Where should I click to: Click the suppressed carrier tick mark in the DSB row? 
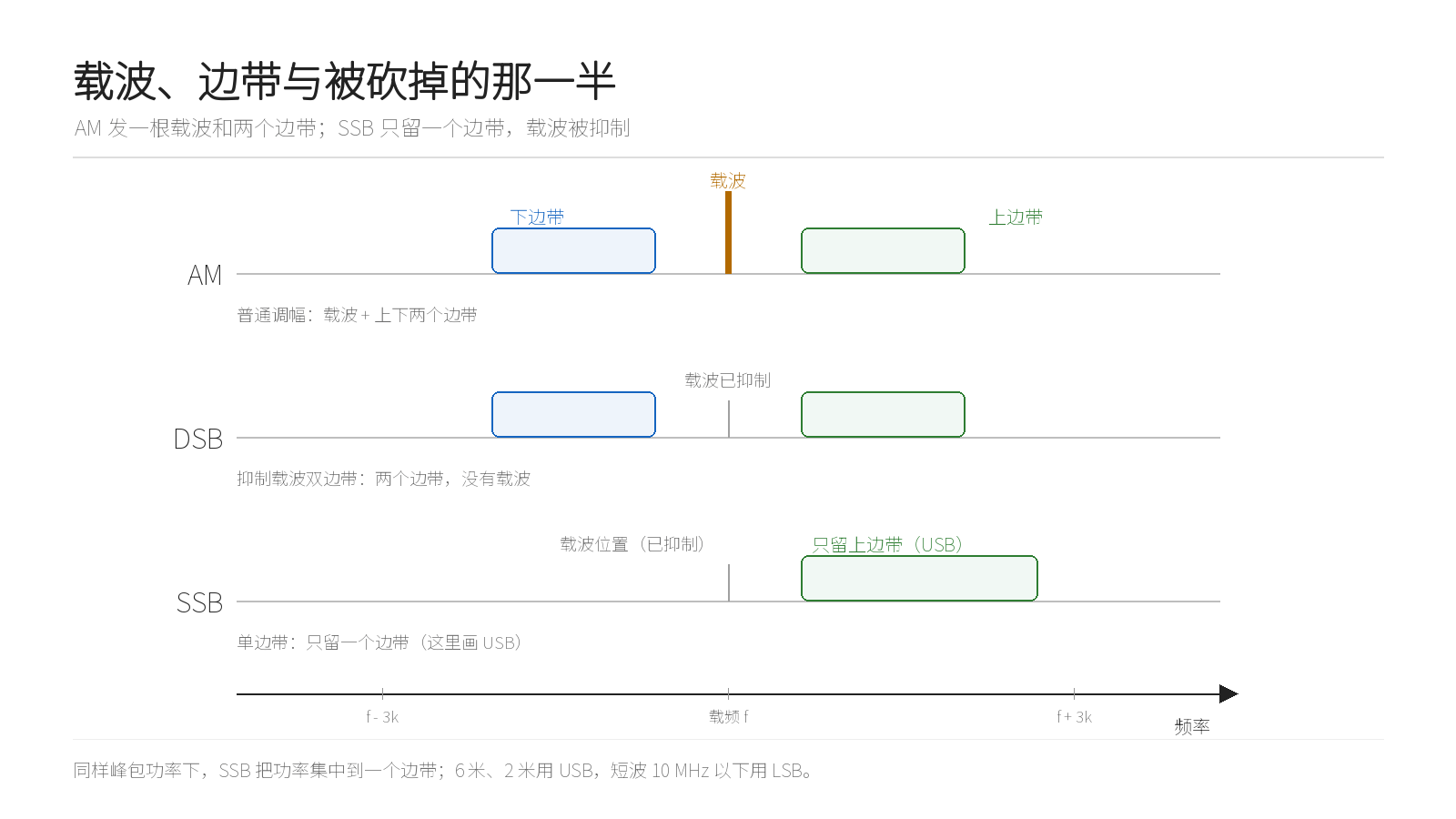click(x=729, y=419)
